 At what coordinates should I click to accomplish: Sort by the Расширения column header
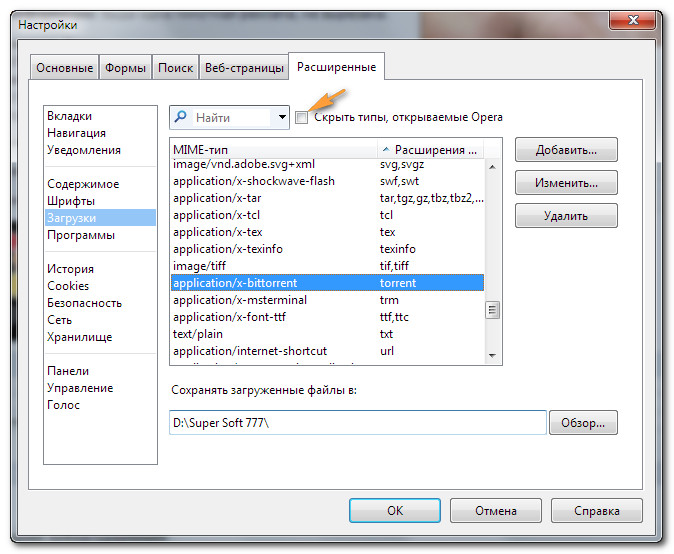[430, 150]
